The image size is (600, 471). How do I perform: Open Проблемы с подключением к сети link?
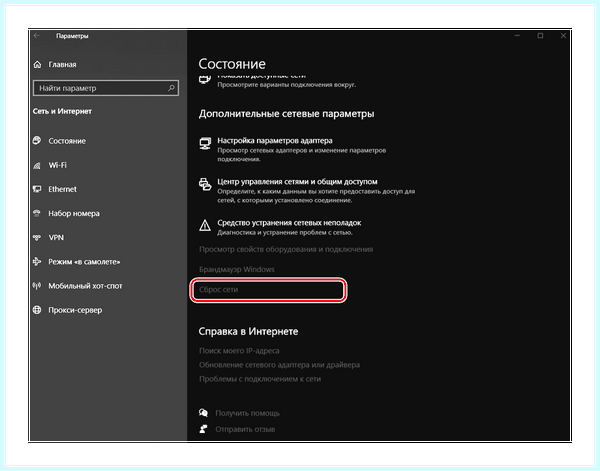(260, 379)
